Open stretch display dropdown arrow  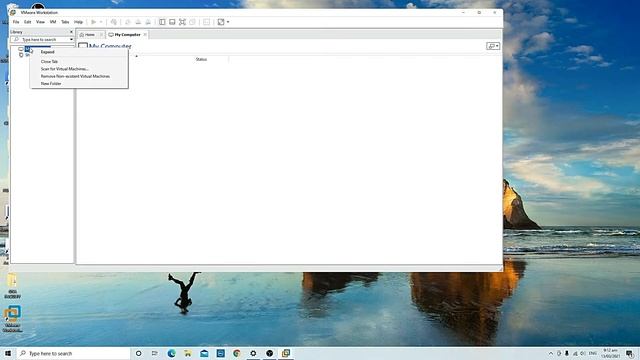(x=228, y=22)
